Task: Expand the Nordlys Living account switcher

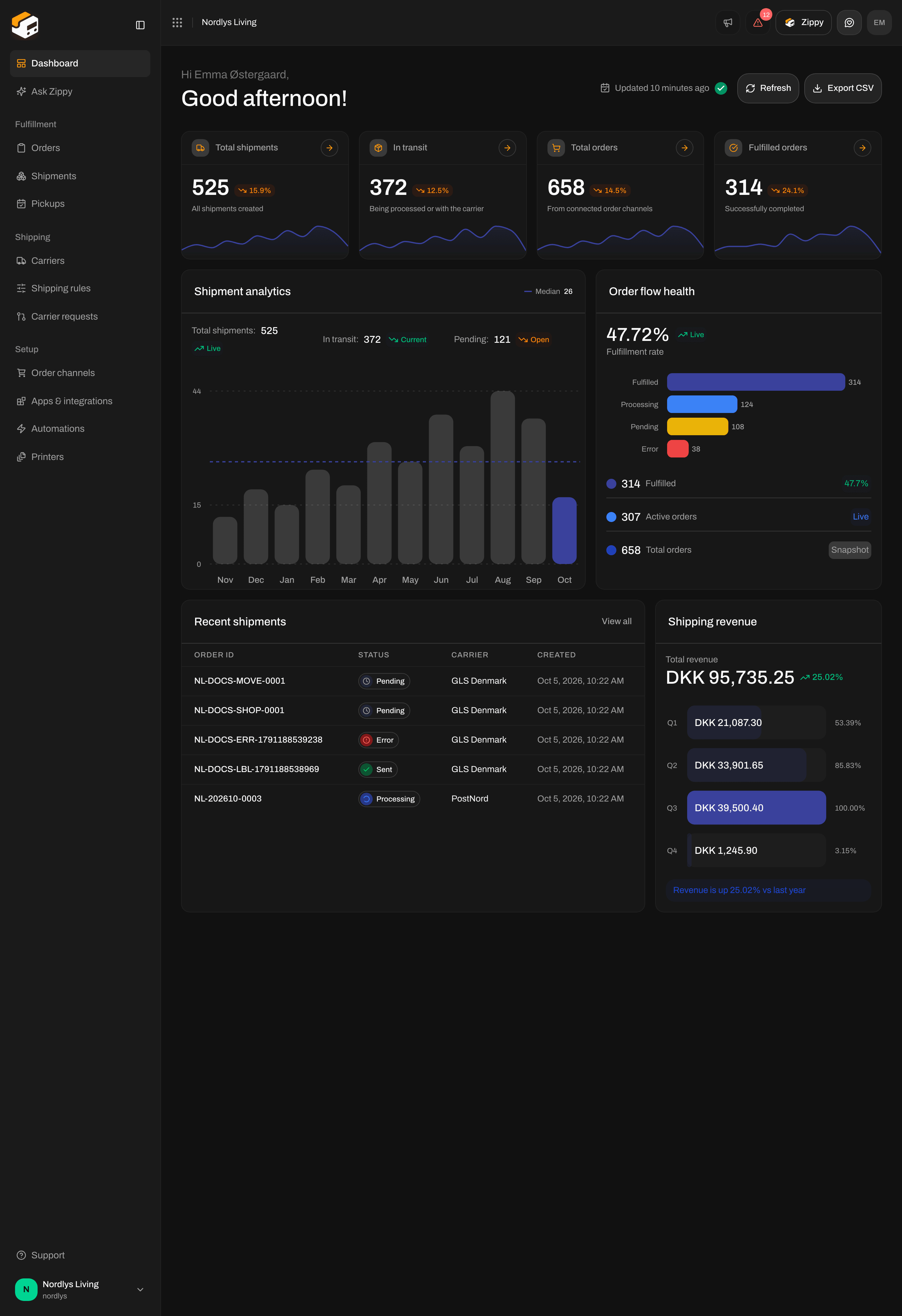Action: tap(80, 1289)
